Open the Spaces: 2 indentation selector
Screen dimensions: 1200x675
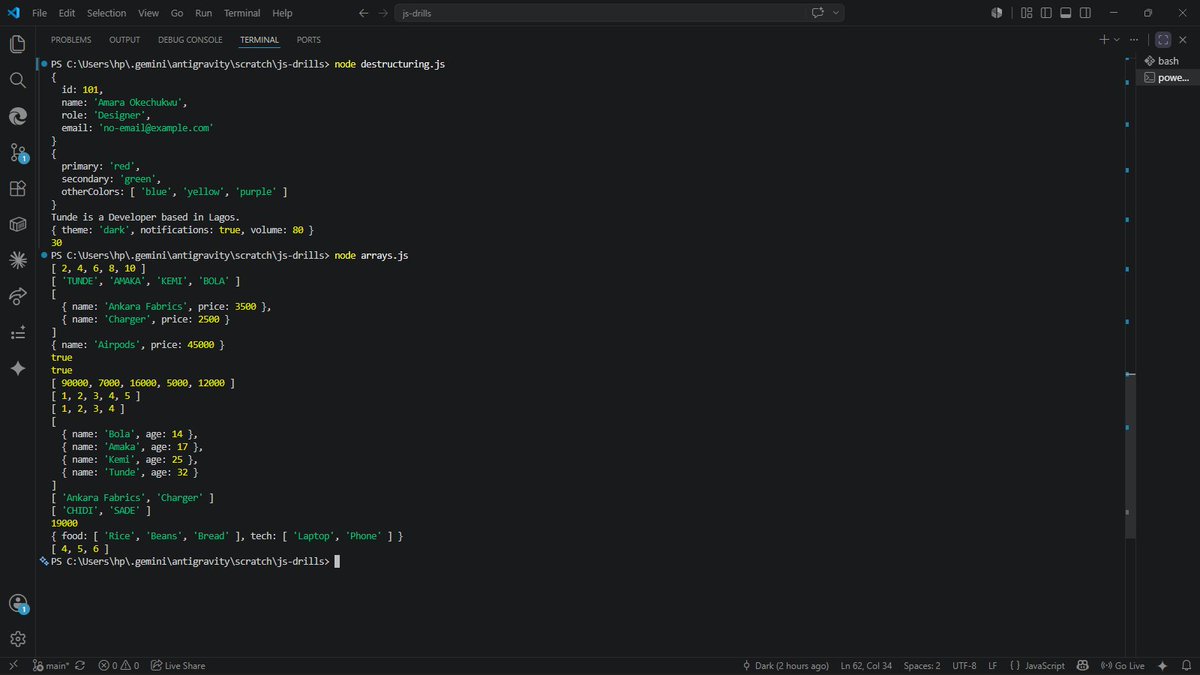coord(922,665)
